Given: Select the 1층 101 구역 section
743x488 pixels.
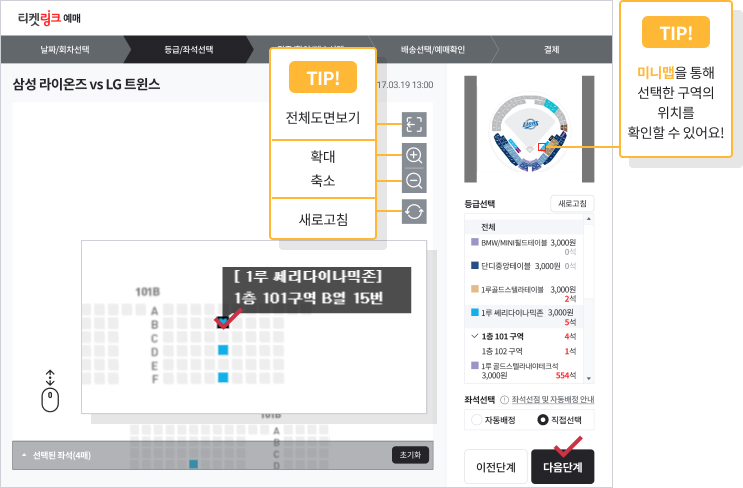Looking at the screenshot, I should pos(525,336).
